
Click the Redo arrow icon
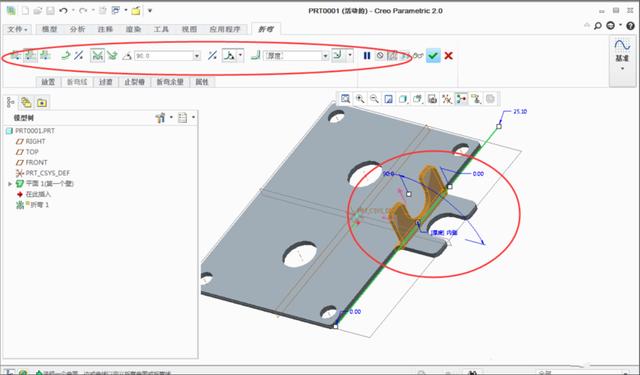(x=83, y=11)
